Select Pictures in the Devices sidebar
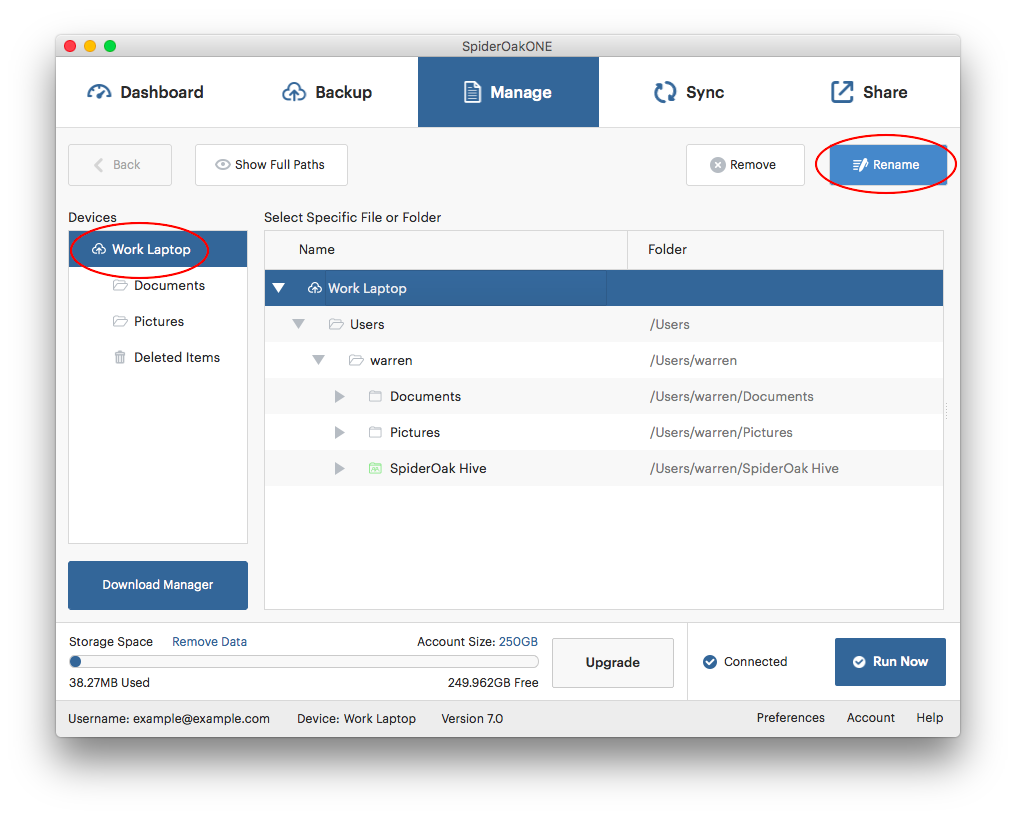Viewport: 1025px width, 814px height. (159, 322)
